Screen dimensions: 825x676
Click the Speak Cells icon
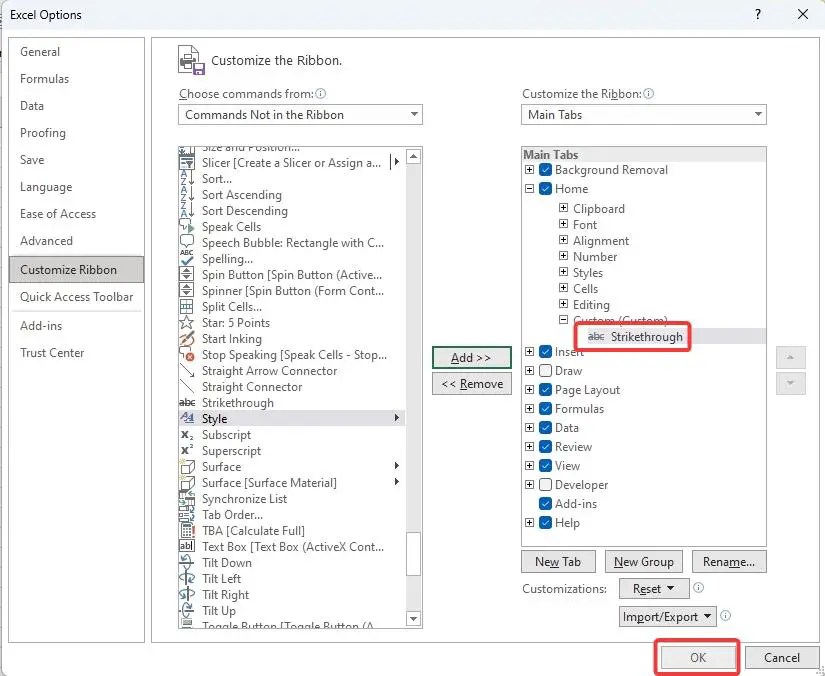tap(187, 227)
